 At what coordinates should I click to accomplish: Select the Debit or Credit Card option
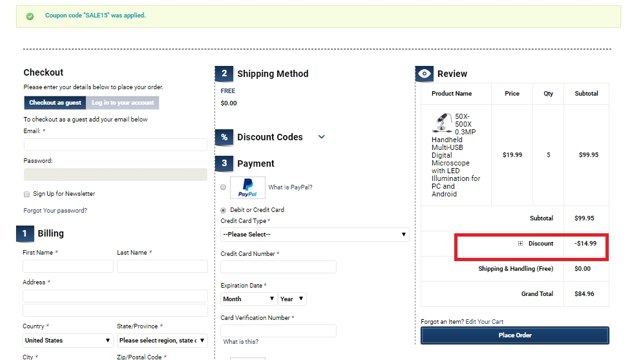223,210
